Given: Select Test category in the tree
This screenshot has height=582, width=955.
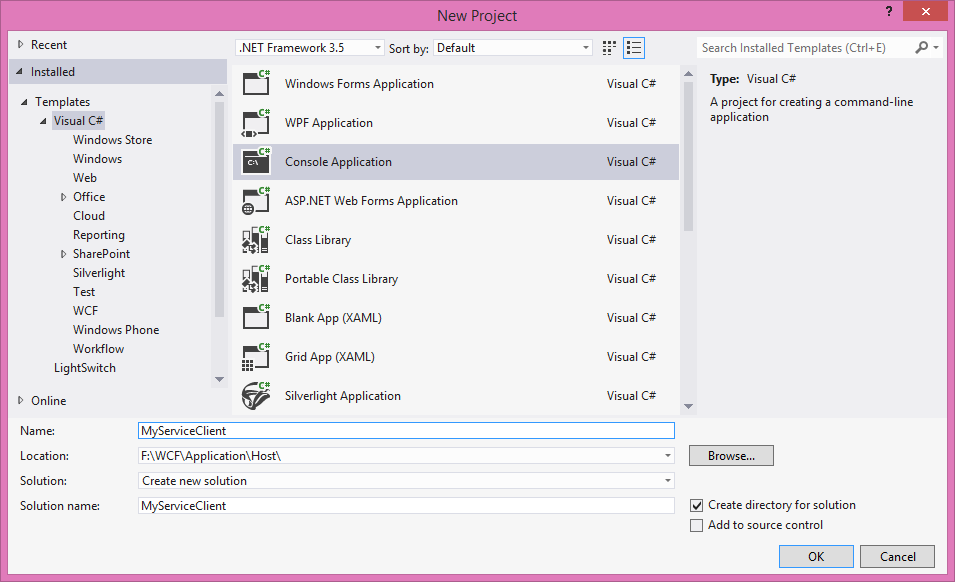Looking at the screenshot, I should coord(84,292).
